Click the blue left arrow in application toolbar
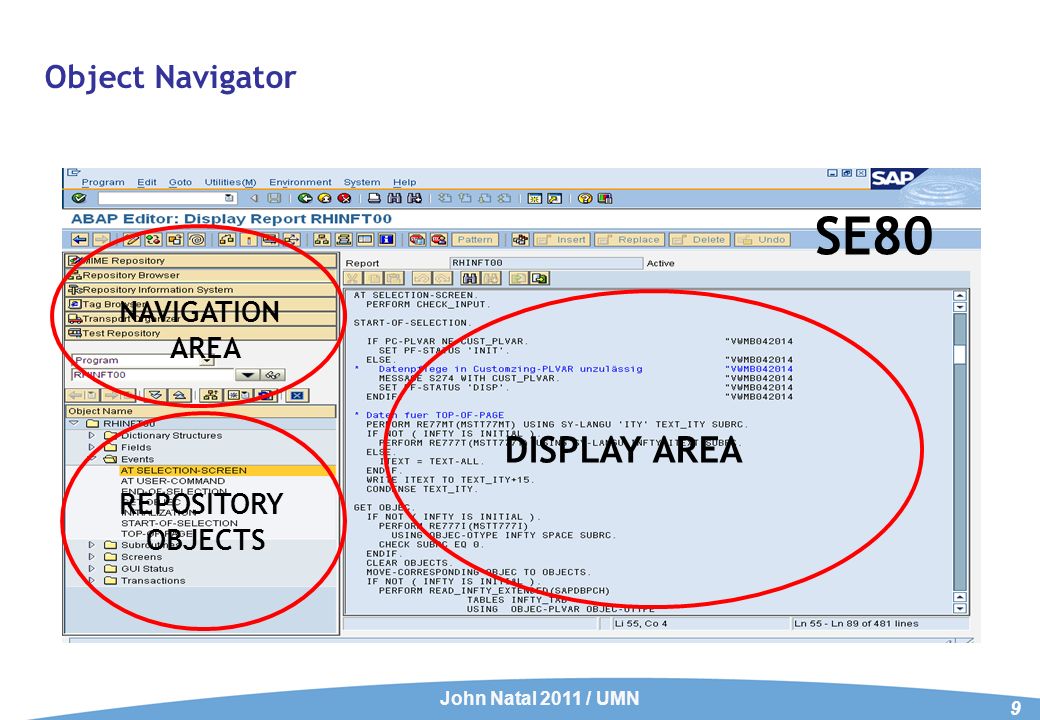This screenshot has width=1040, height=720. coord(80,239)
